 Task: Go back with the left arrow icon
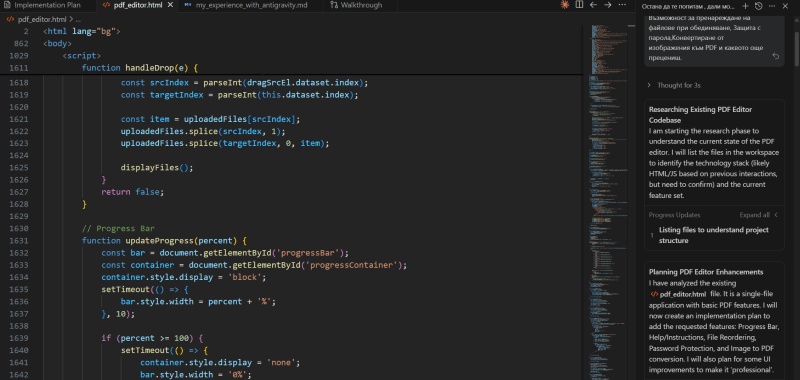coord(593,5)
